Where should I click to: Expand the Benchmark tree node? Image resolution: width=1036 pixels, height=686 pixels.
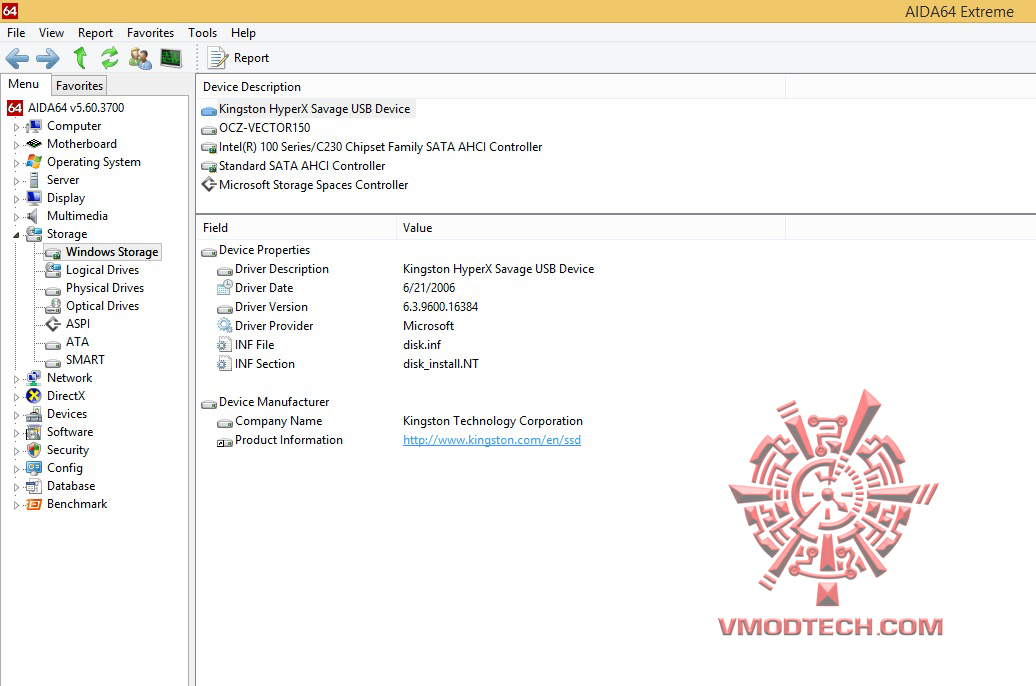point(17,505)
